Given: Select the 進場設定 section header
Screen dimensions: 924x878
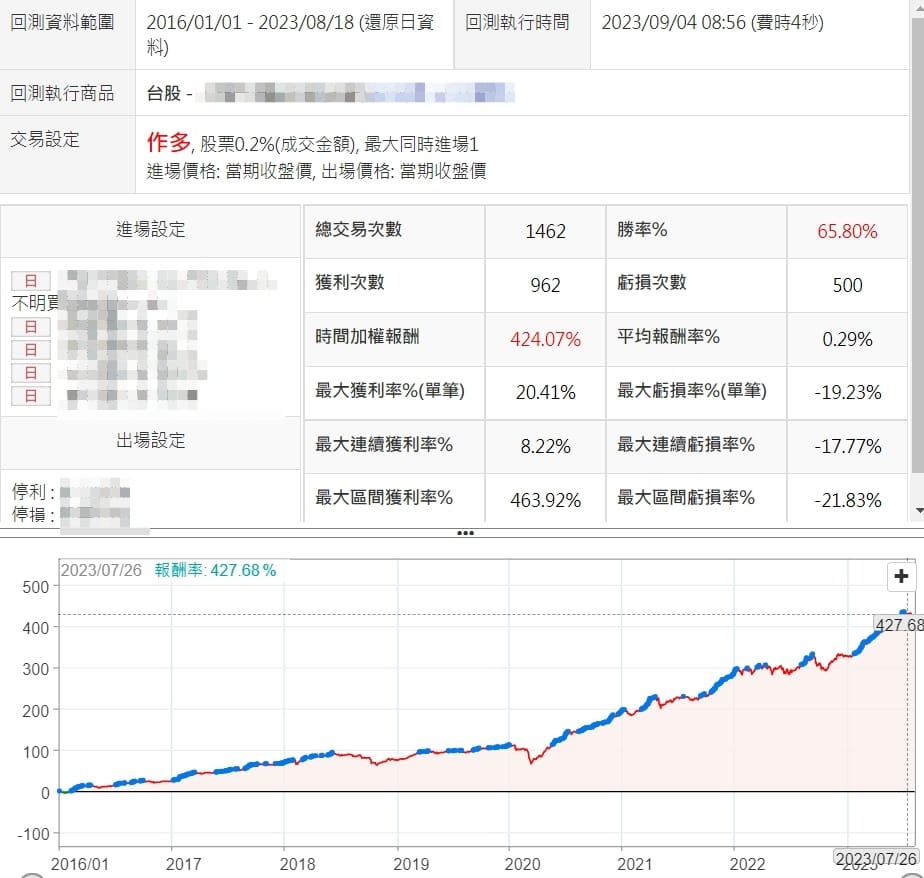Looking at the screenshot, I should 150,230.
